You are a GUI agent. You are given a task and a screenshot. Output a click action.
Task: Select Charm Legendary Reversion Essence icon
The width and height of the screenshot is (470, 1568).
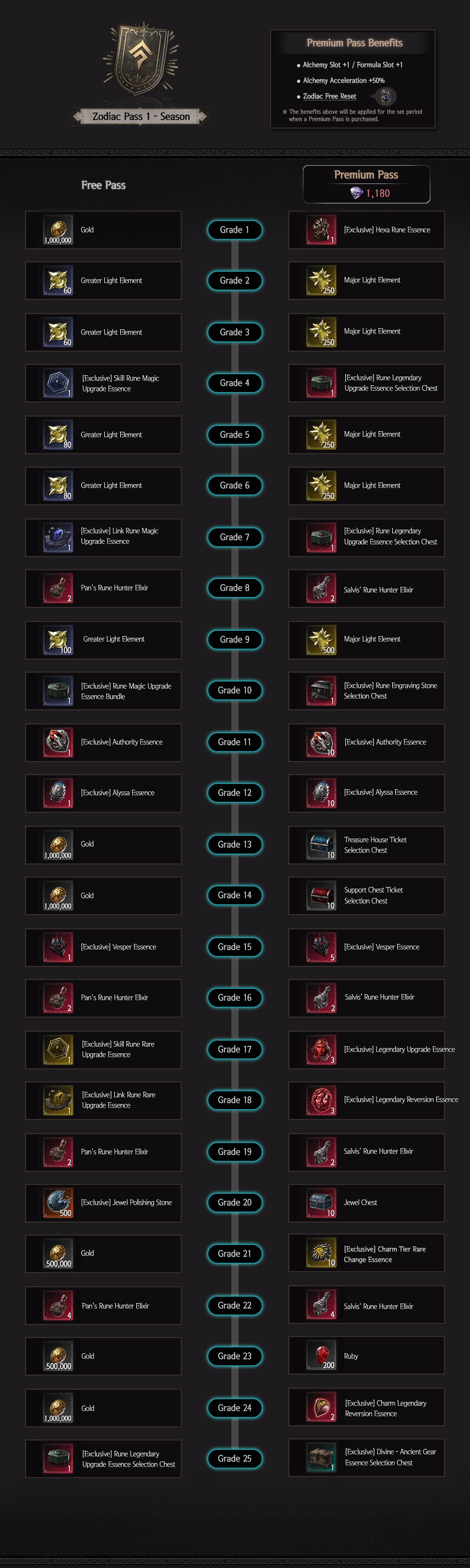(321, 1408)
